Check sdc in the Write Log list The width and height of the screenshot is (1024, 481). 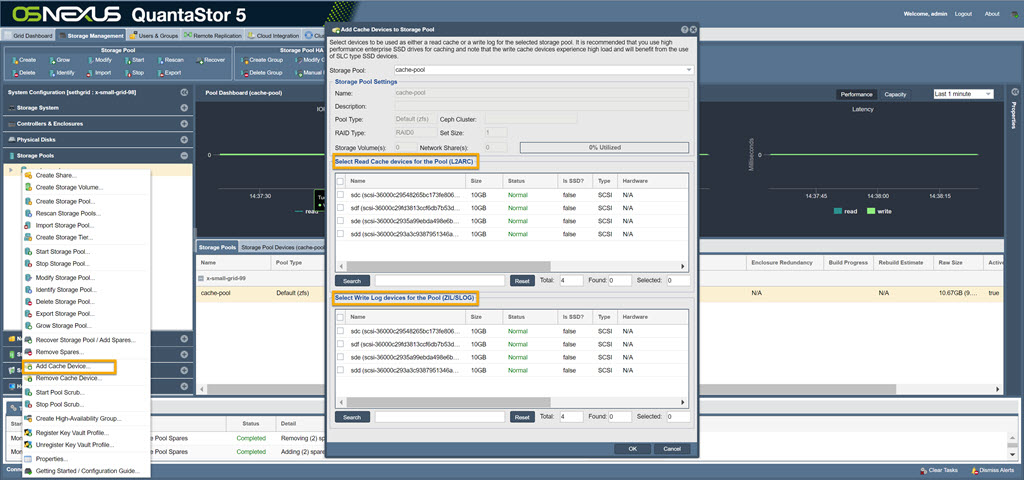[340, 331]
